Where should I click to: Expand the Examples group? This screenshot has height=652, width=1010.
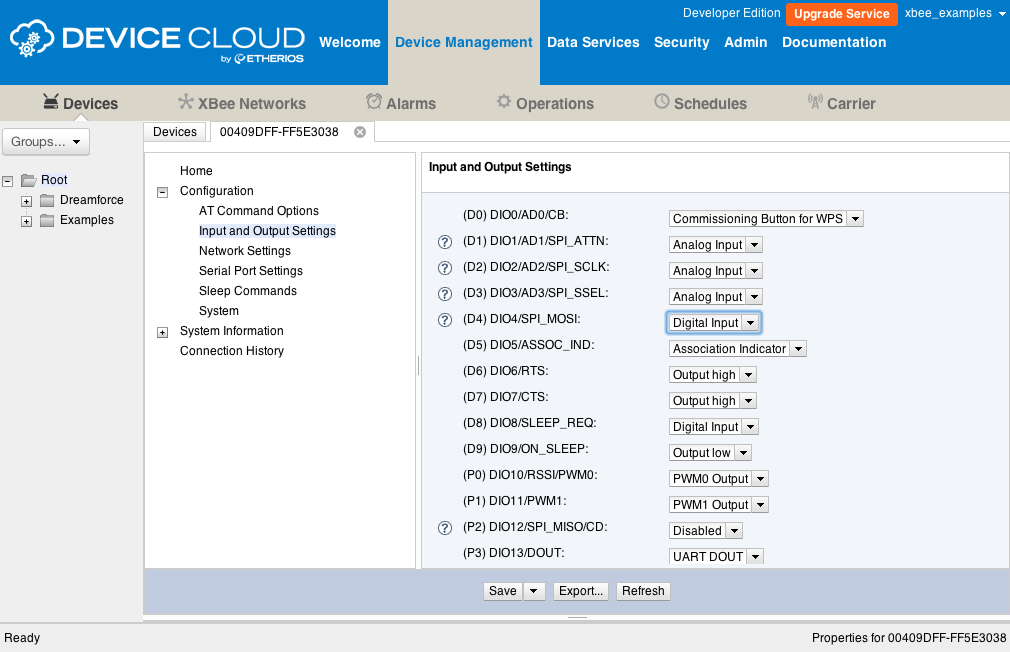coord(26,222)
